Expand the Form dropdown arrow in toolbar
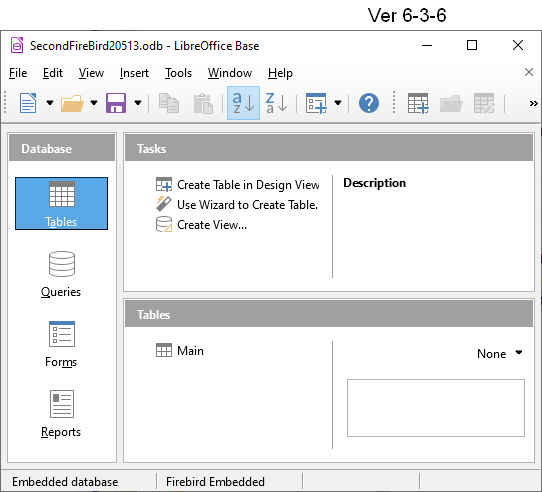This screenshot has width=542, height=492. [x=338, y=103]
